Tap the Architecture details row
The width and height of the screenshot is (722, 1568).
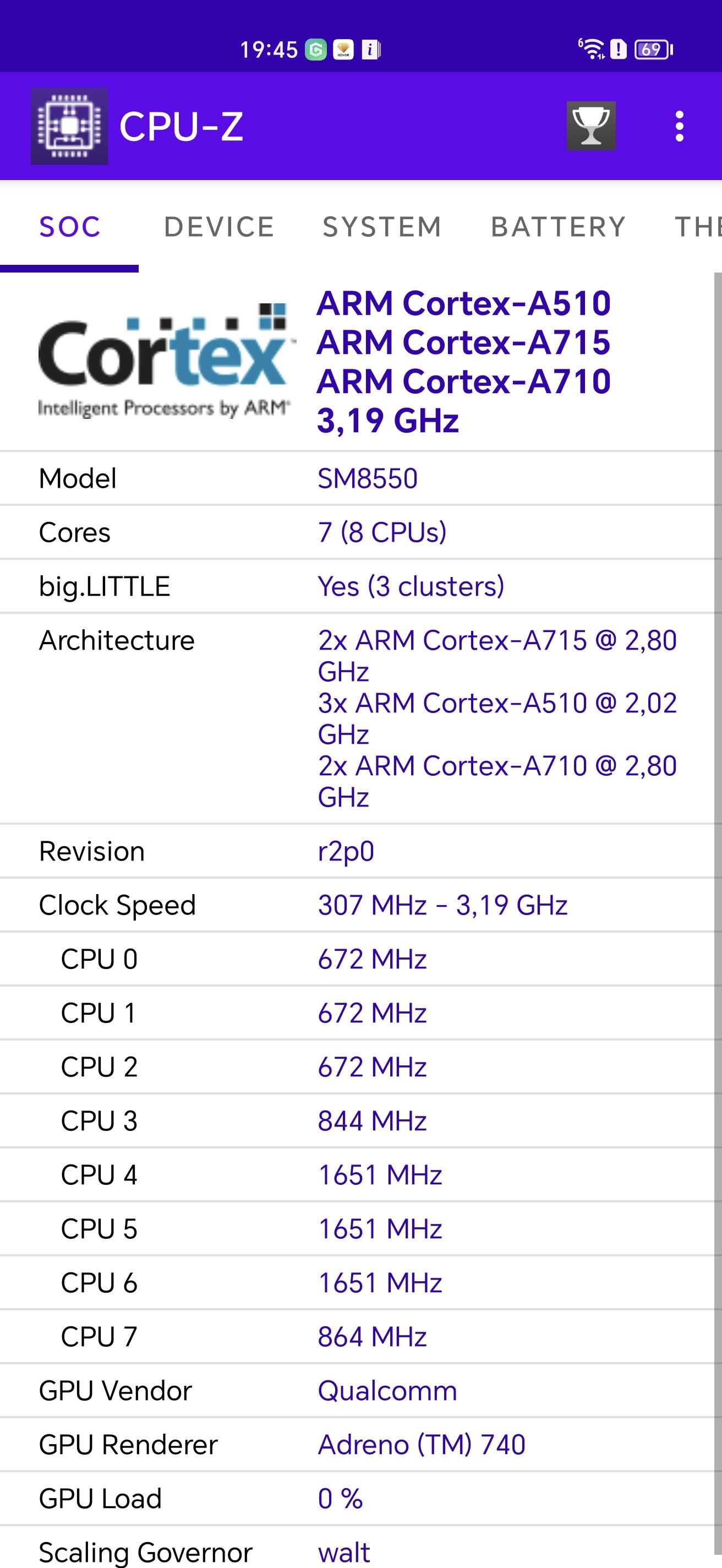click(357, 719)
